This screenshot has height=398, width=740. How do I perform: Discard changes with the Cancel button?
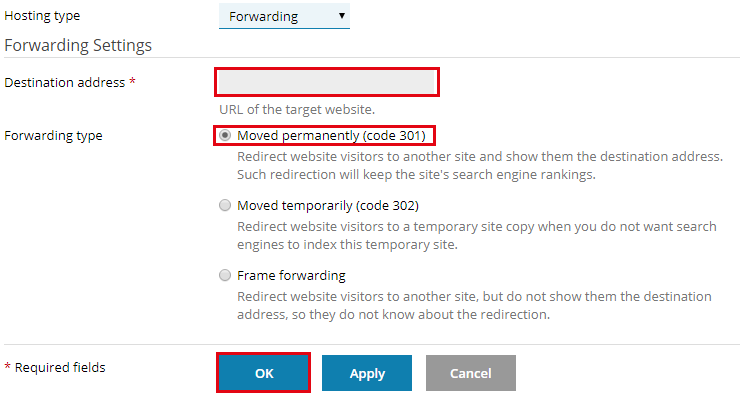(471, 373)
